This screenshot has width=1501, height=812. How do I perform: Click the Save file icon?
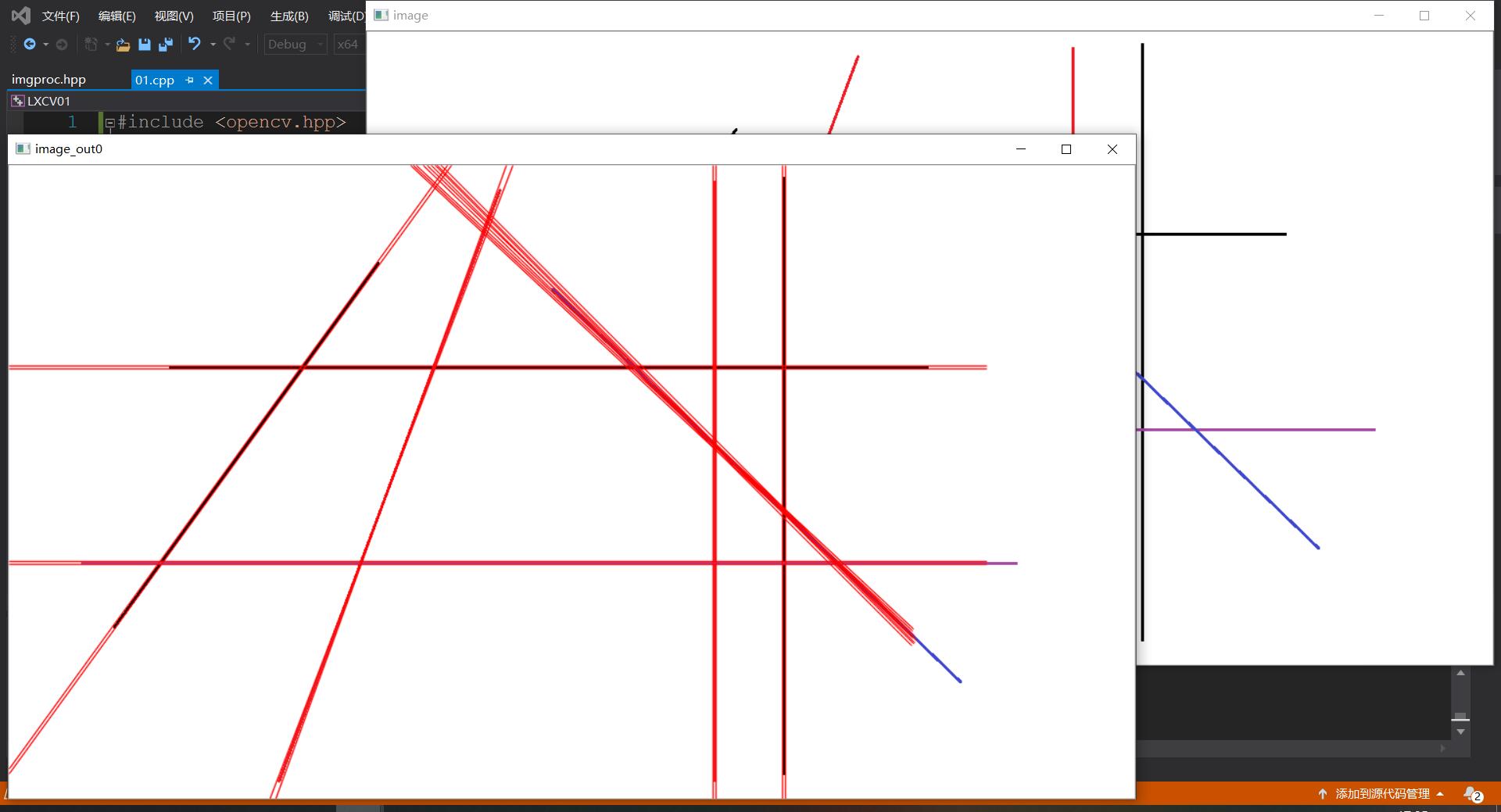[144, 45]
